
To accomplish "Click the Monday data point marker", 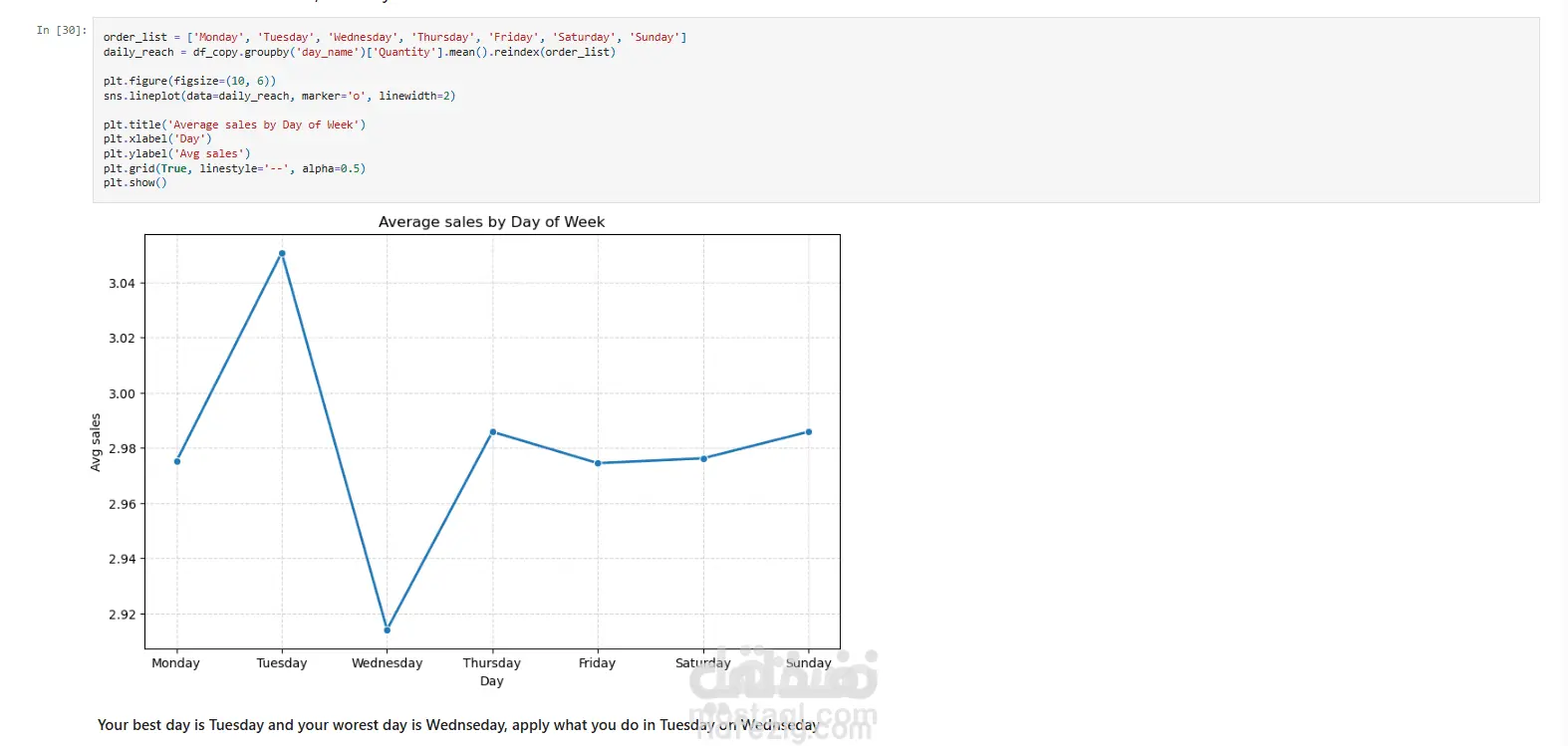I will [x=177, y=461].
